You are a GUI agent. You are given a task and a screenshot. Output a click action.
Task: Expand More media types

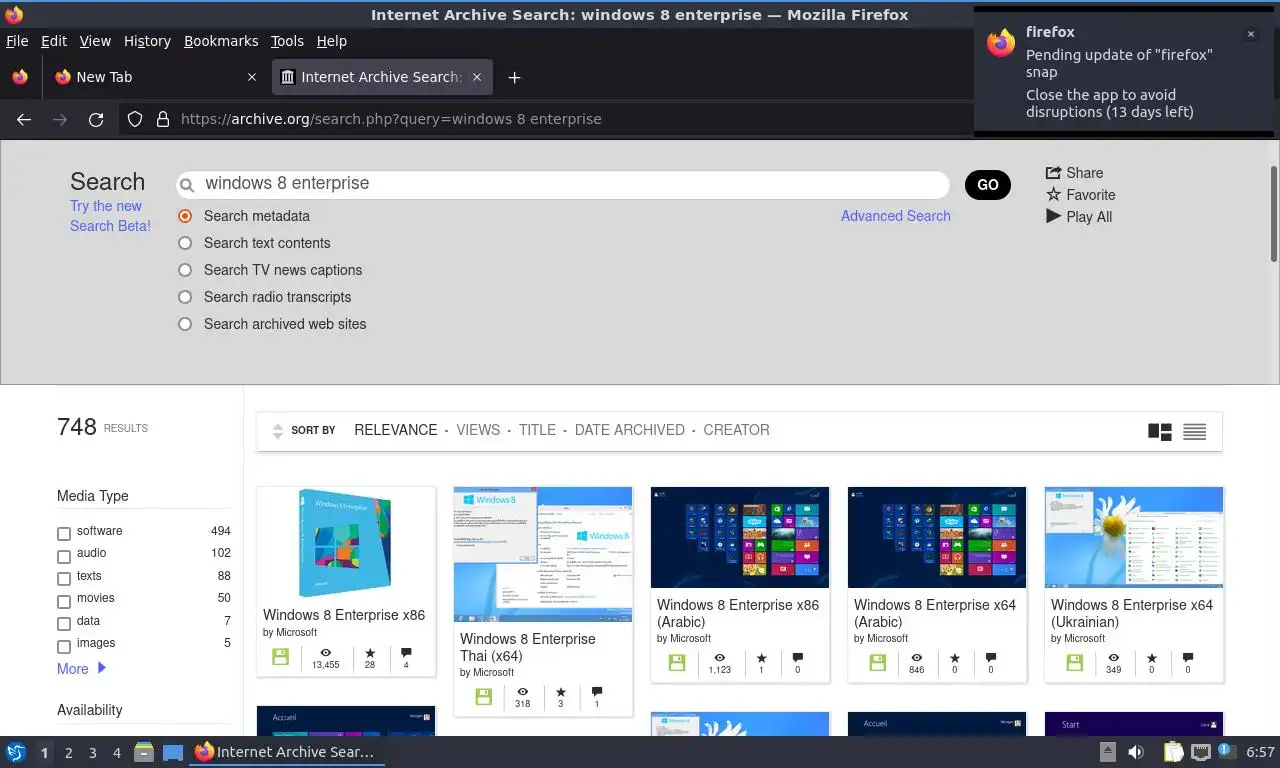pos(81,669)
